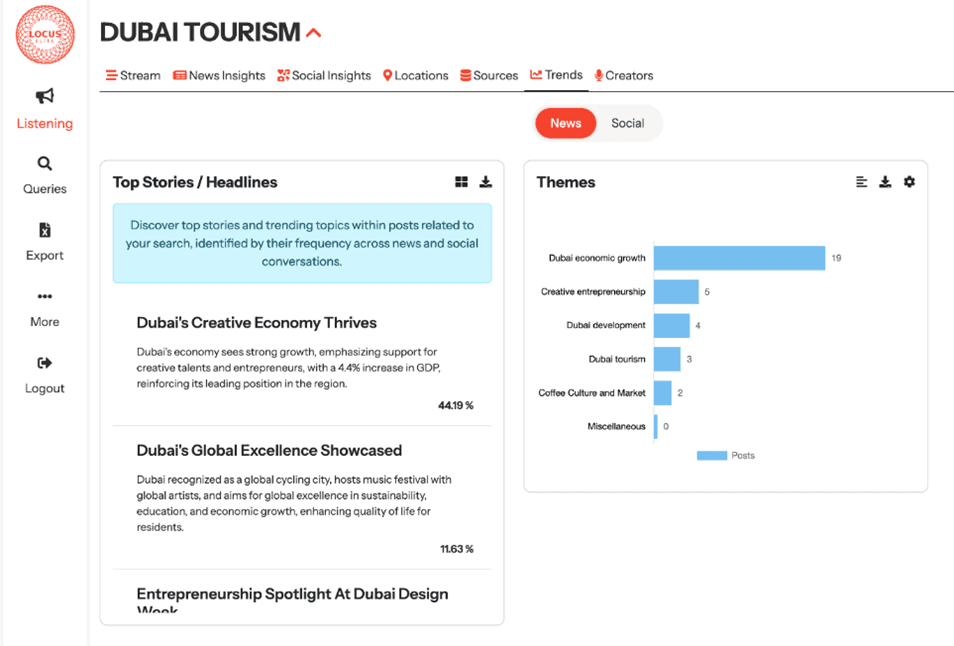954x646 pixels.
Task: Click the Dubai economic growth bar
Action: pos(739,258)
